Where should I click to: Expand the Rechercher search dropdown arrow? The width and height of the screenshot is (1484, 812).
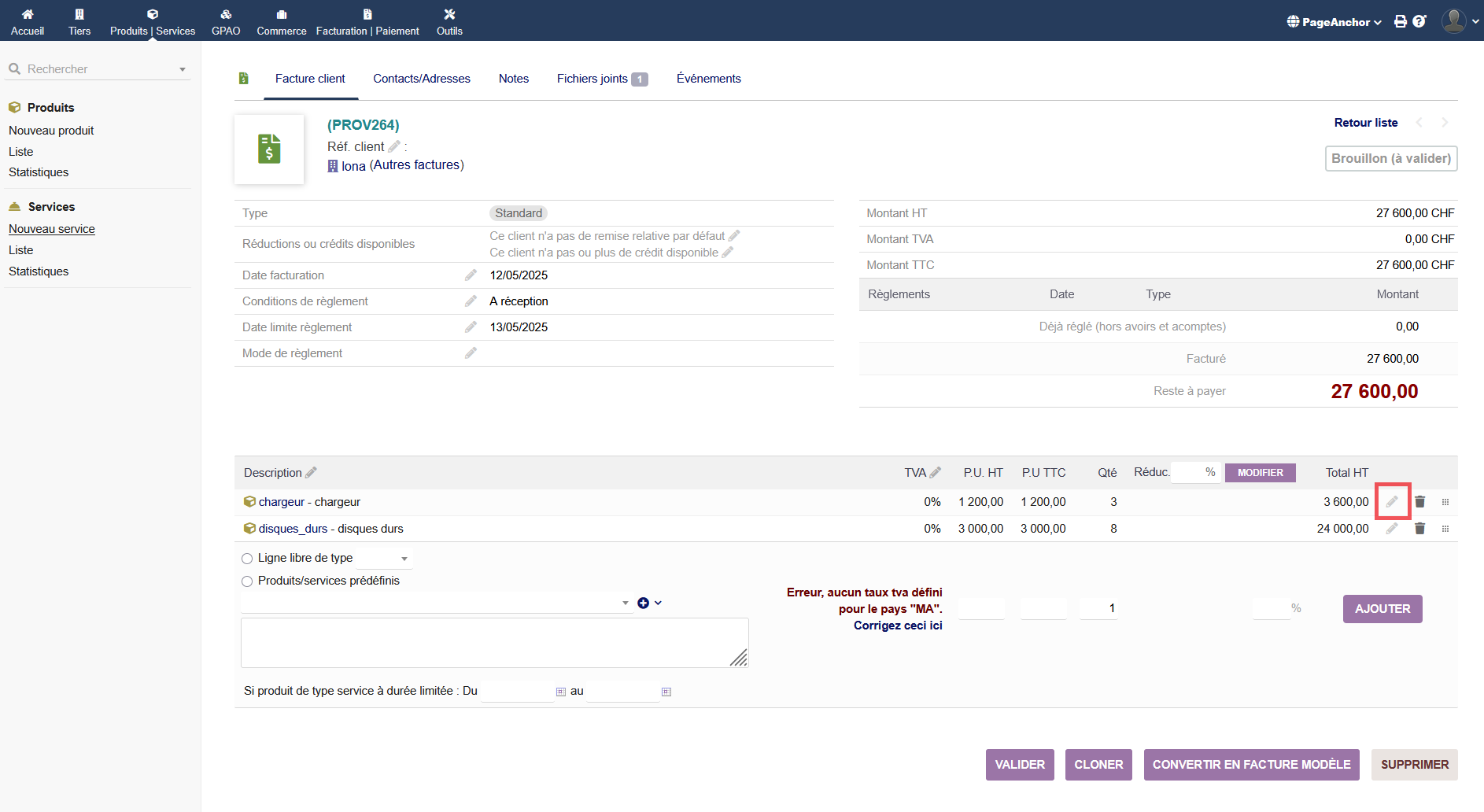point(183,69)
